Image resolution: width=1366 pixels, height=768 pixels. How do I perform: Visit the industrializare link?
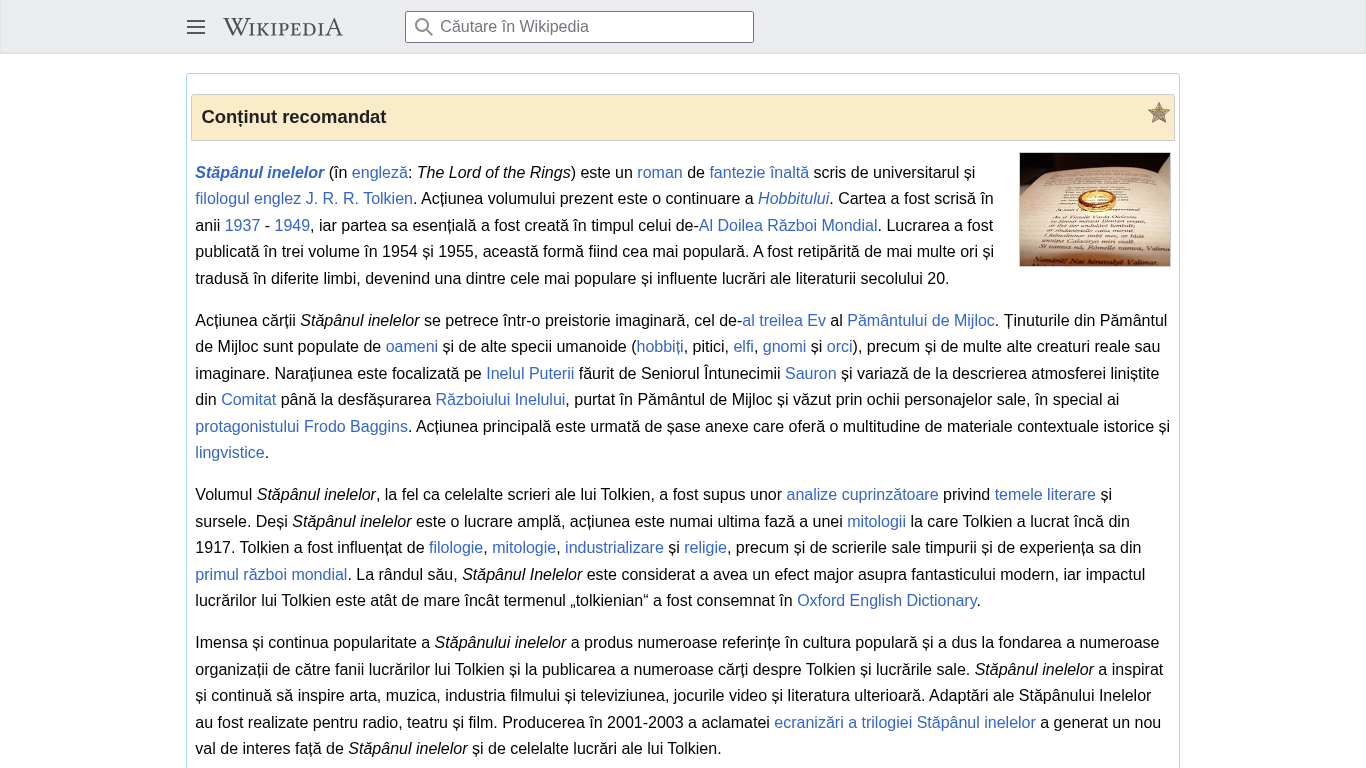614,547
